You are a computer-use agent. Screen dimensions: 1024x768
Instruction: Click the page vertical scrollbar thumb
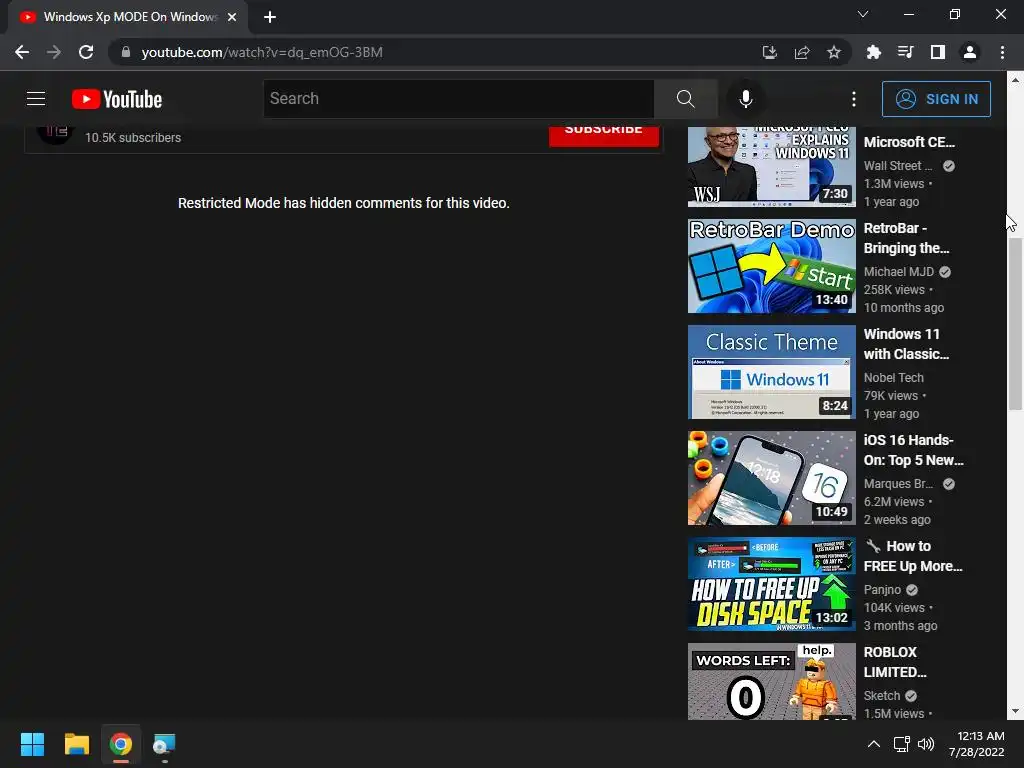[1015, 325]
